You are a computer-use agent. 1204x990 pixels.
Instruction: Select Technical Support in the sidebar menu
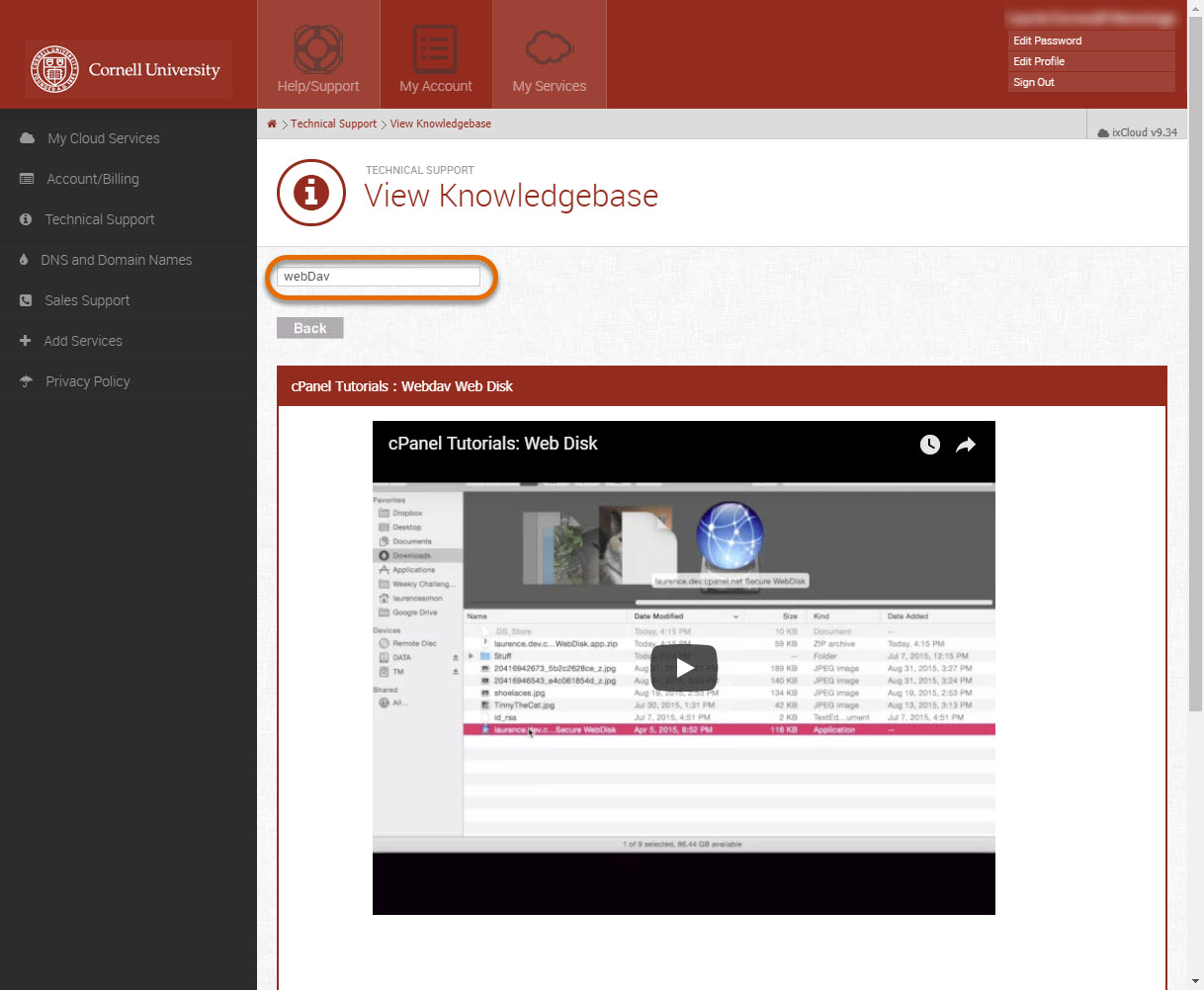point(100,219)
